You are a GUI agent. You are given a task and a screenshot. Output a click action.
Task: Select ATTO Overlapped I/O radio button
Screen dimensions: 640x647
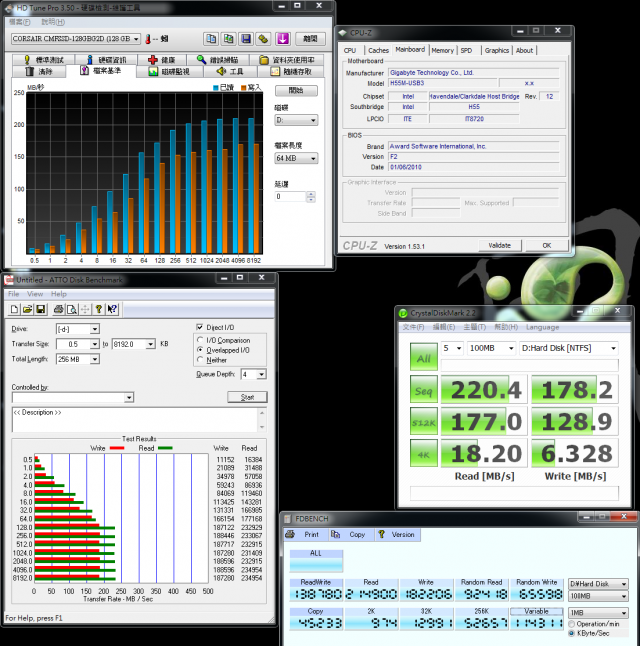pyautogui.click(x=201, y=350)
